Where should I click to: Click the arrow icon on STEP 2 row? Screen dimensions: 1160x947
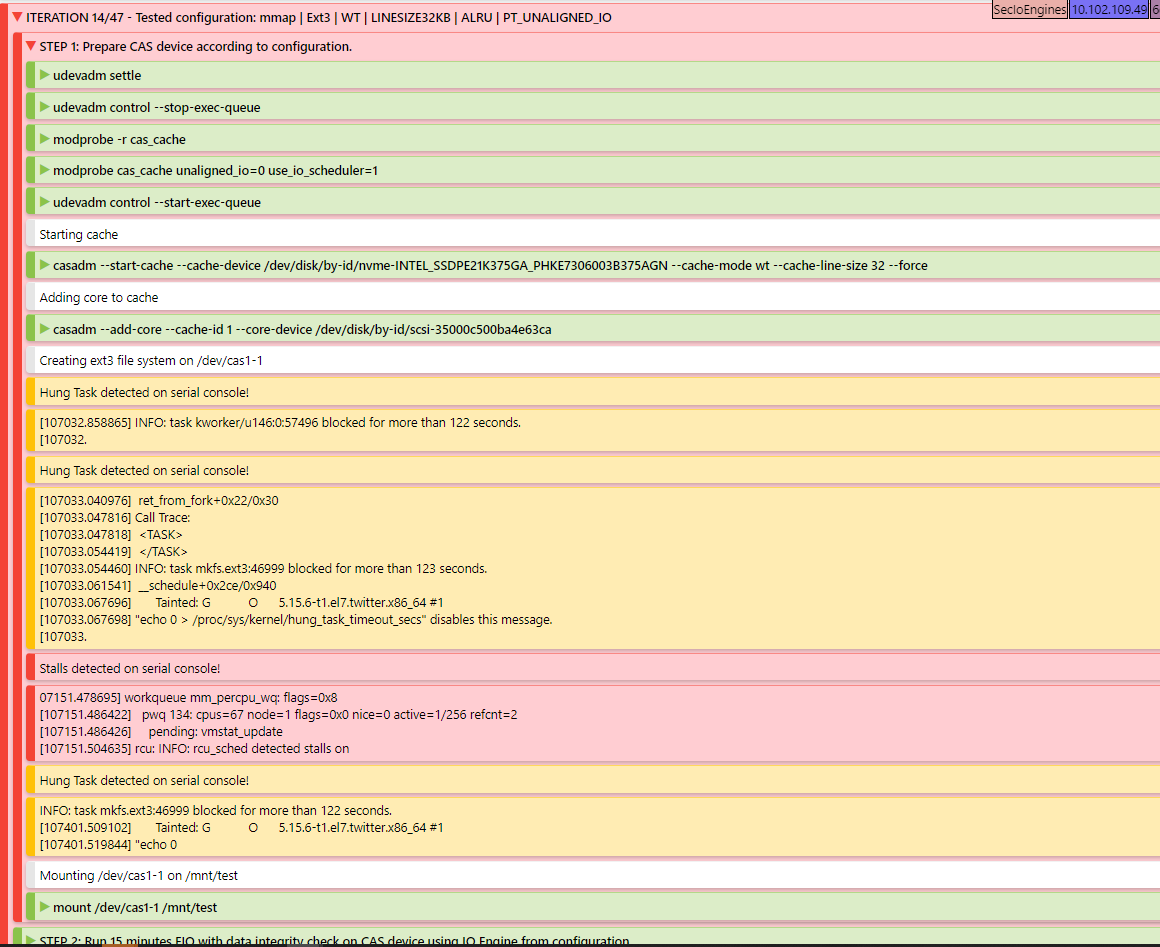pos(30,940)
